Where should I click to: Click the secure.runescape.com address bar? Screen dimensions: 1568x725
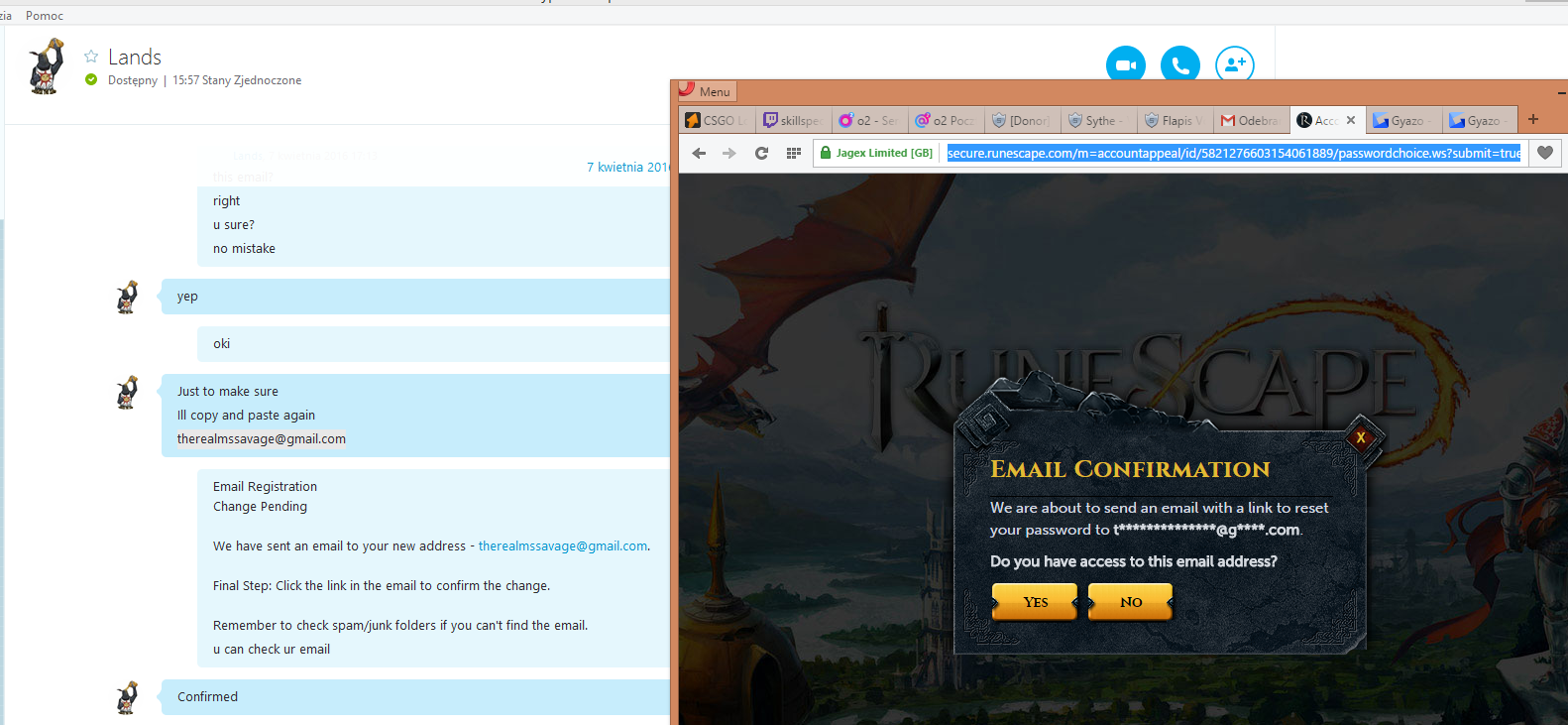[1234, 153]
